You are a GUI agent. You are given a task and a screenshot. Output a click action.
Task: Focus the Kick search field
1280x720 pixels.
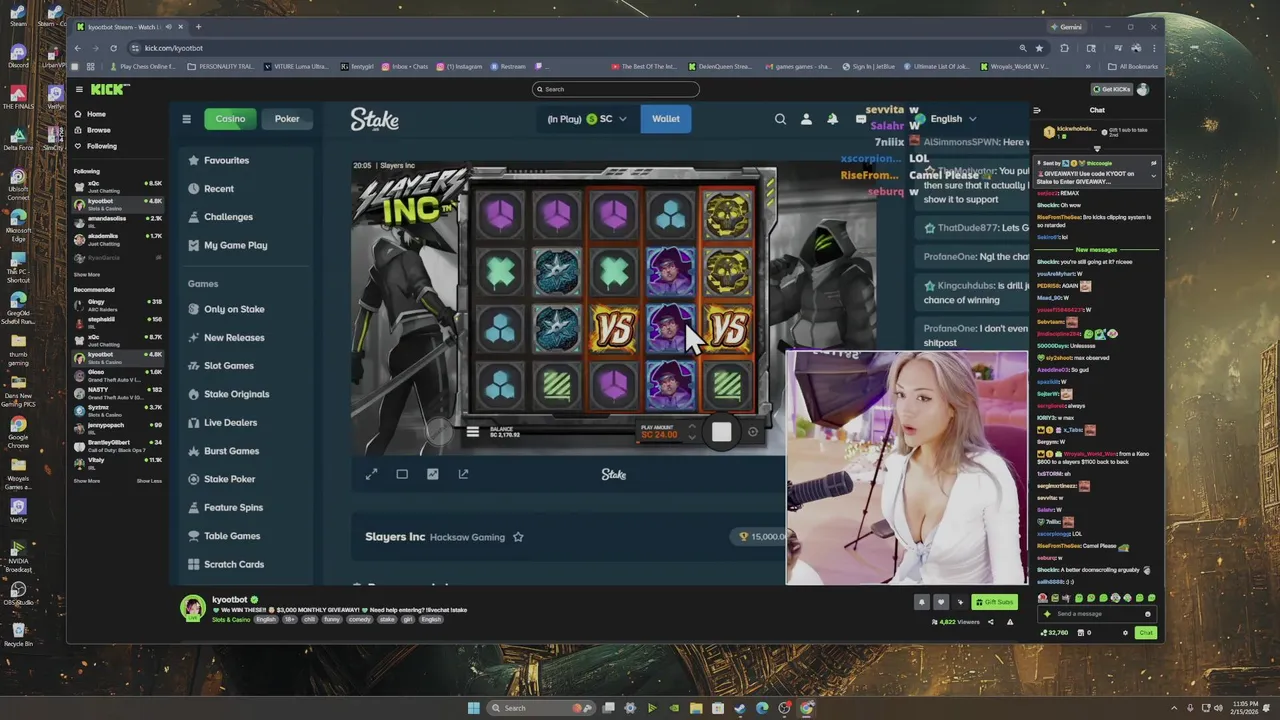point(616,89)
